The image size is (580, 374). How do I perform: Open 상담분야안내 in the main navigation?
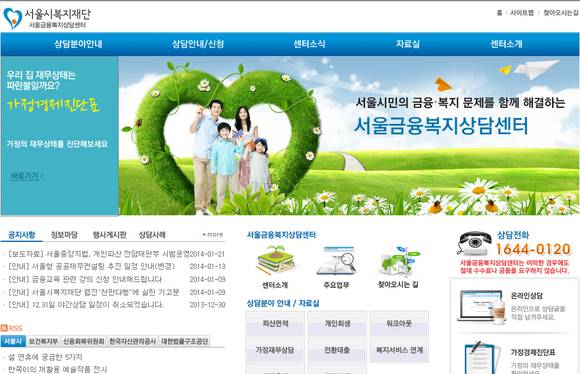(x=78, y=44)
